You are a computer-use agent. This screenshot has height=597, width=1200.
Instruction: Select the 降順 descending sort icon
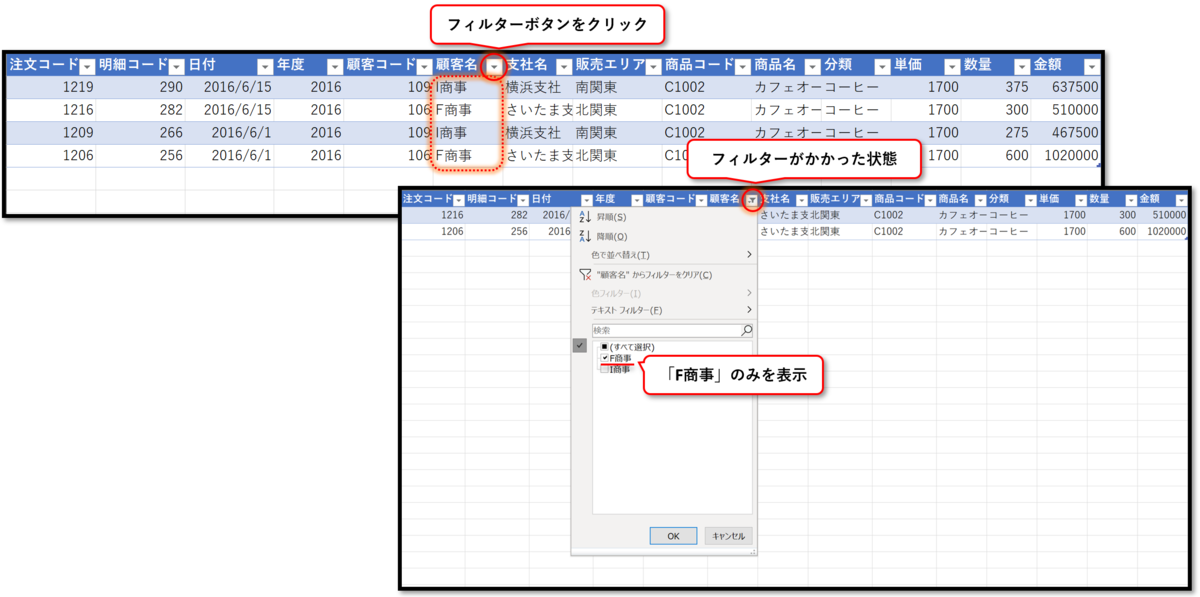point(583,235)
